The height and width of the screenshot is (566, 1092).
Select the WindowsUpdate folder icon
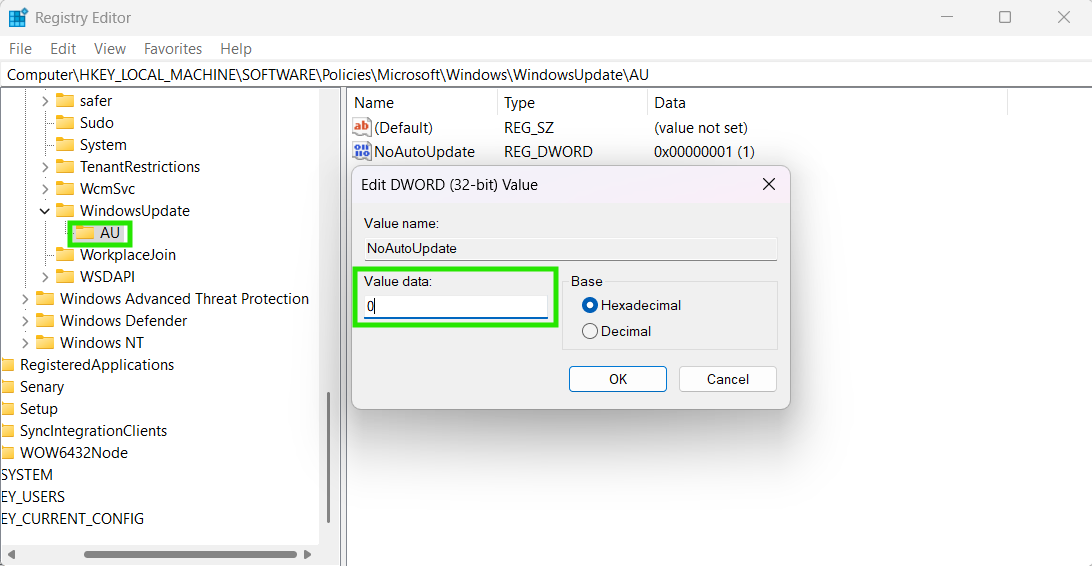pyautogui.click(x=65, y=210)
